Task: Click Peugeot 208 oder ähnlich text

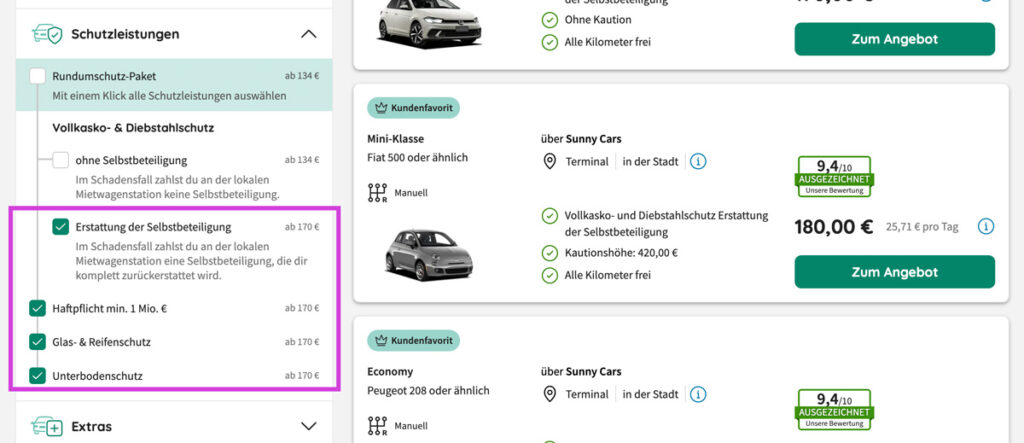Action: tap(428, 391)
